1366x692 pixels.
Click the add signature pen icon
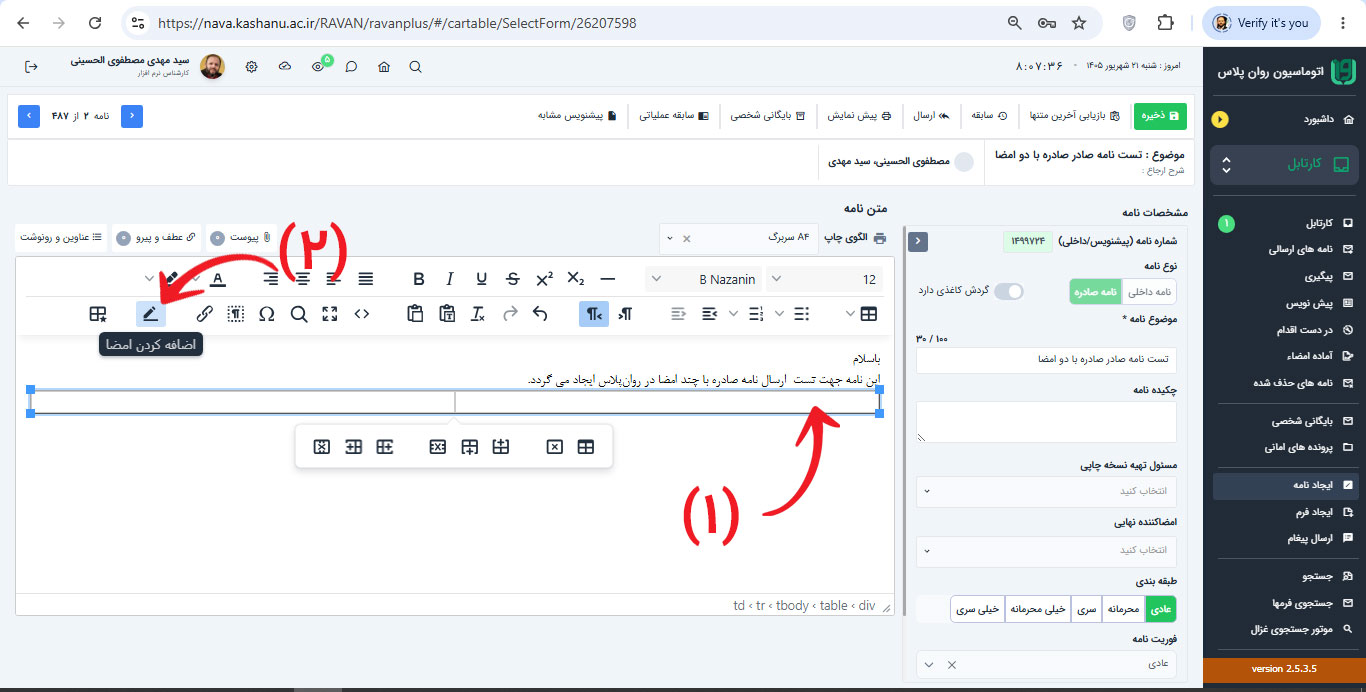[150, 314]
